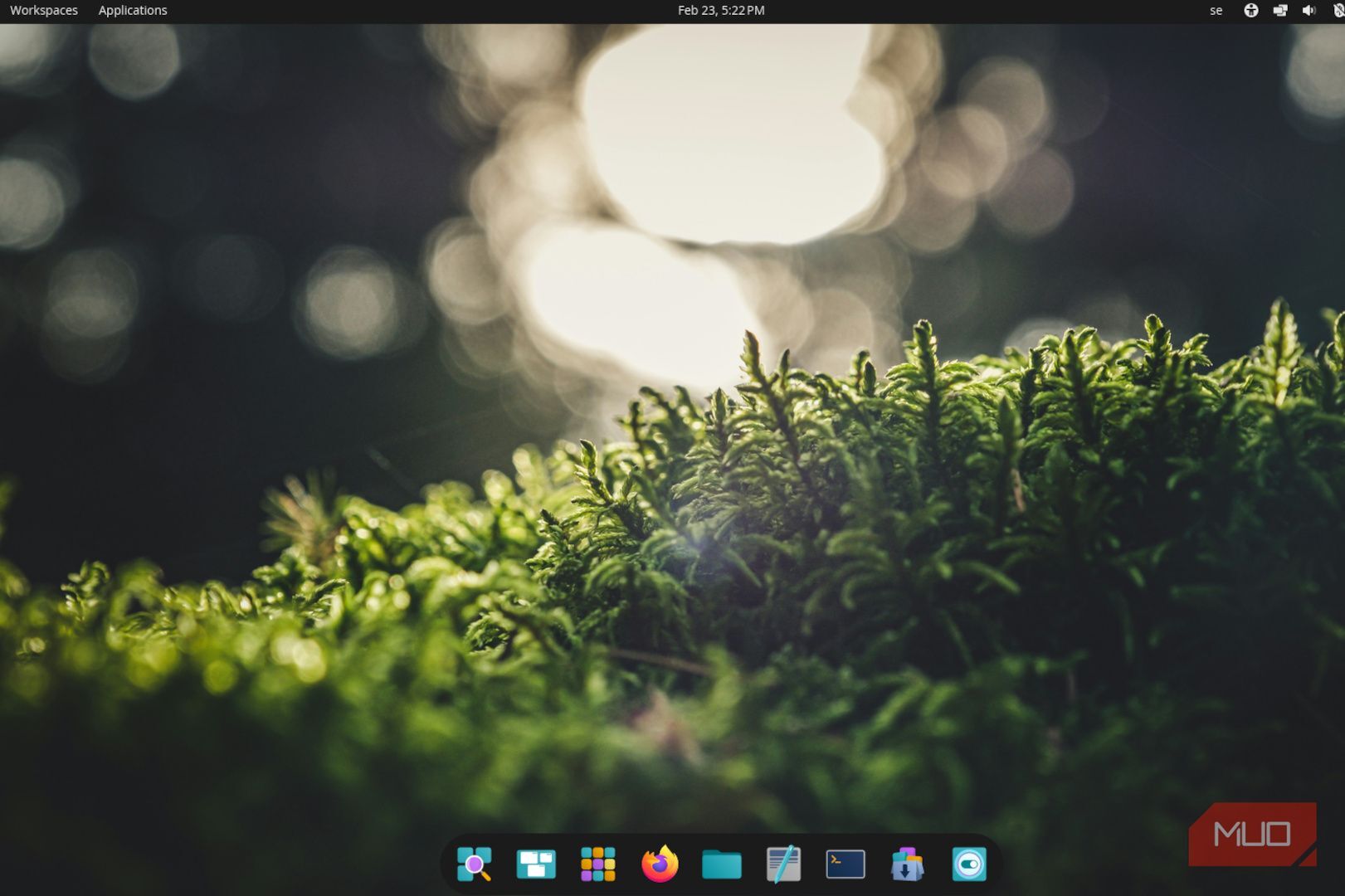This screenshot has width=1345, height=896.
Task: Open the Accessibility menu in top panel
Action: coord(1250,11)
